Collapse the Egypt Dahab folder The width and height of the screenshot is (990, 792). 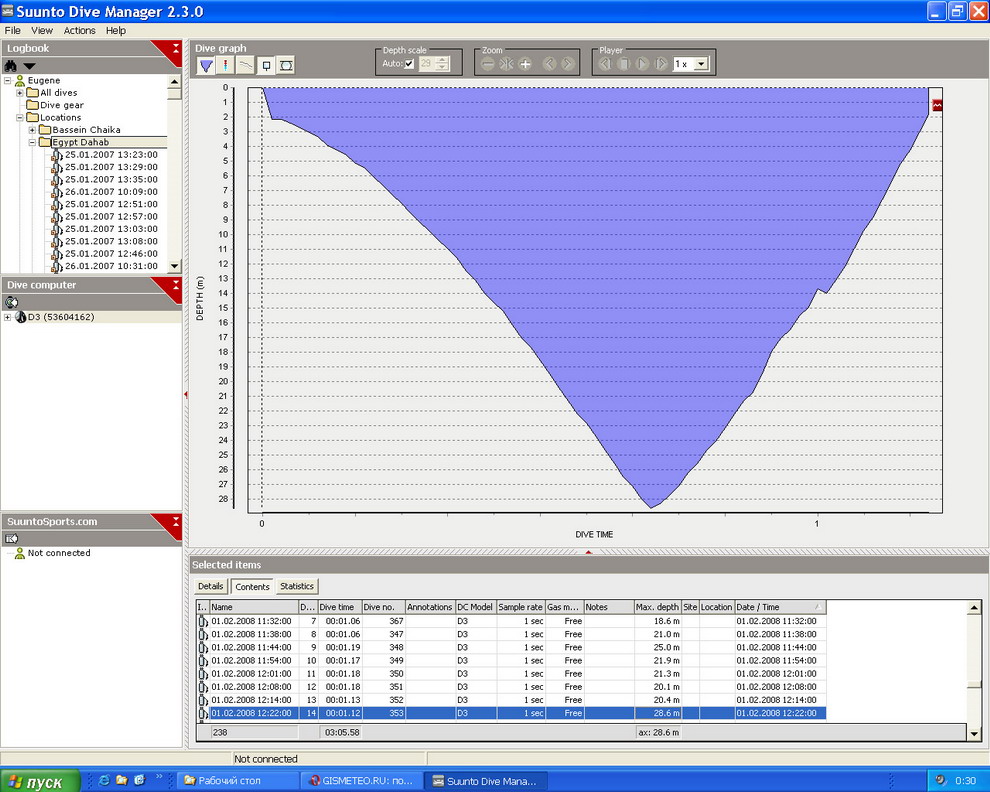32,142
